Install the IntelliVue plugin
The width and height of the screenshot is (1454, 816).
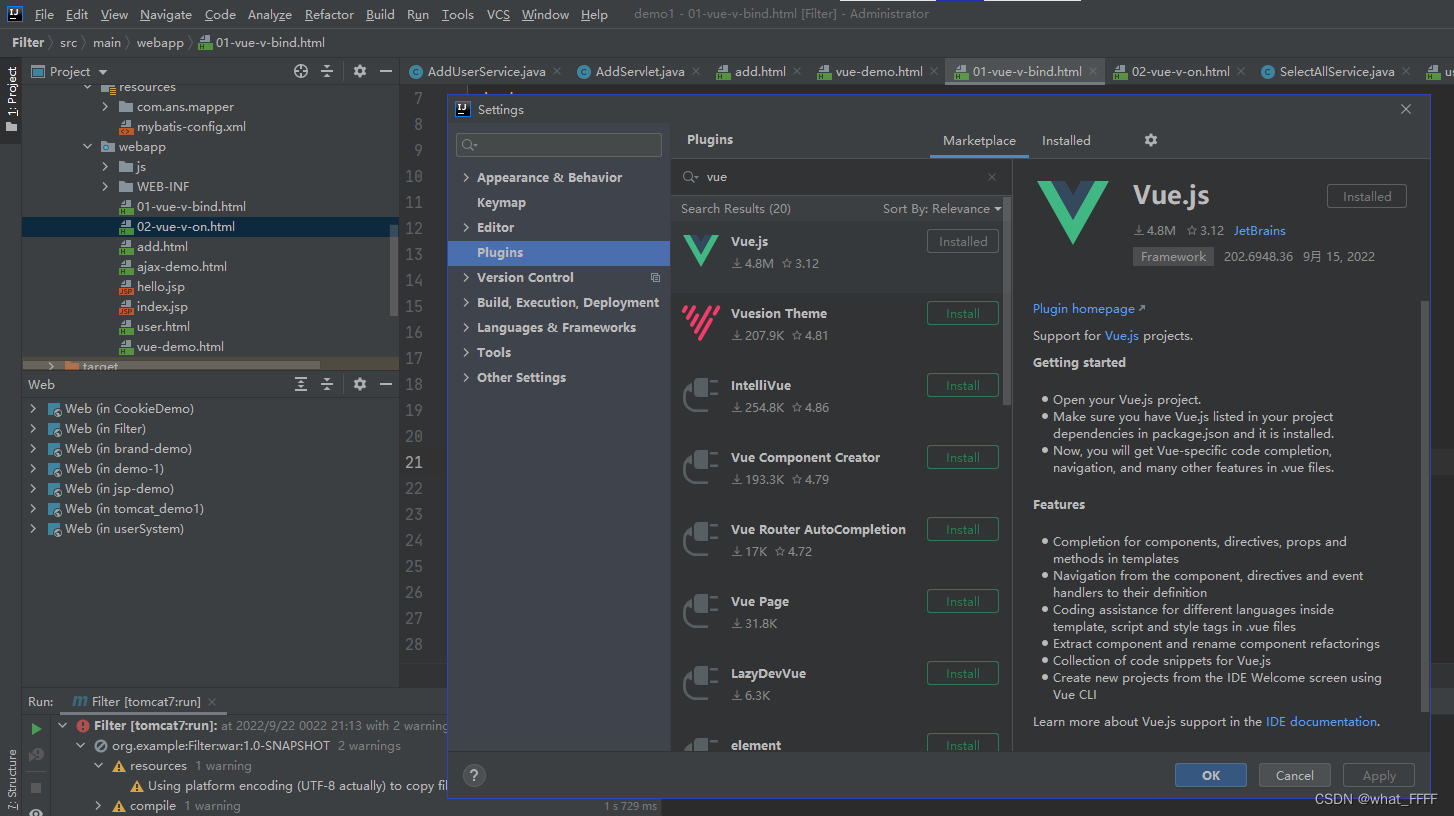(x=963, y=385)
